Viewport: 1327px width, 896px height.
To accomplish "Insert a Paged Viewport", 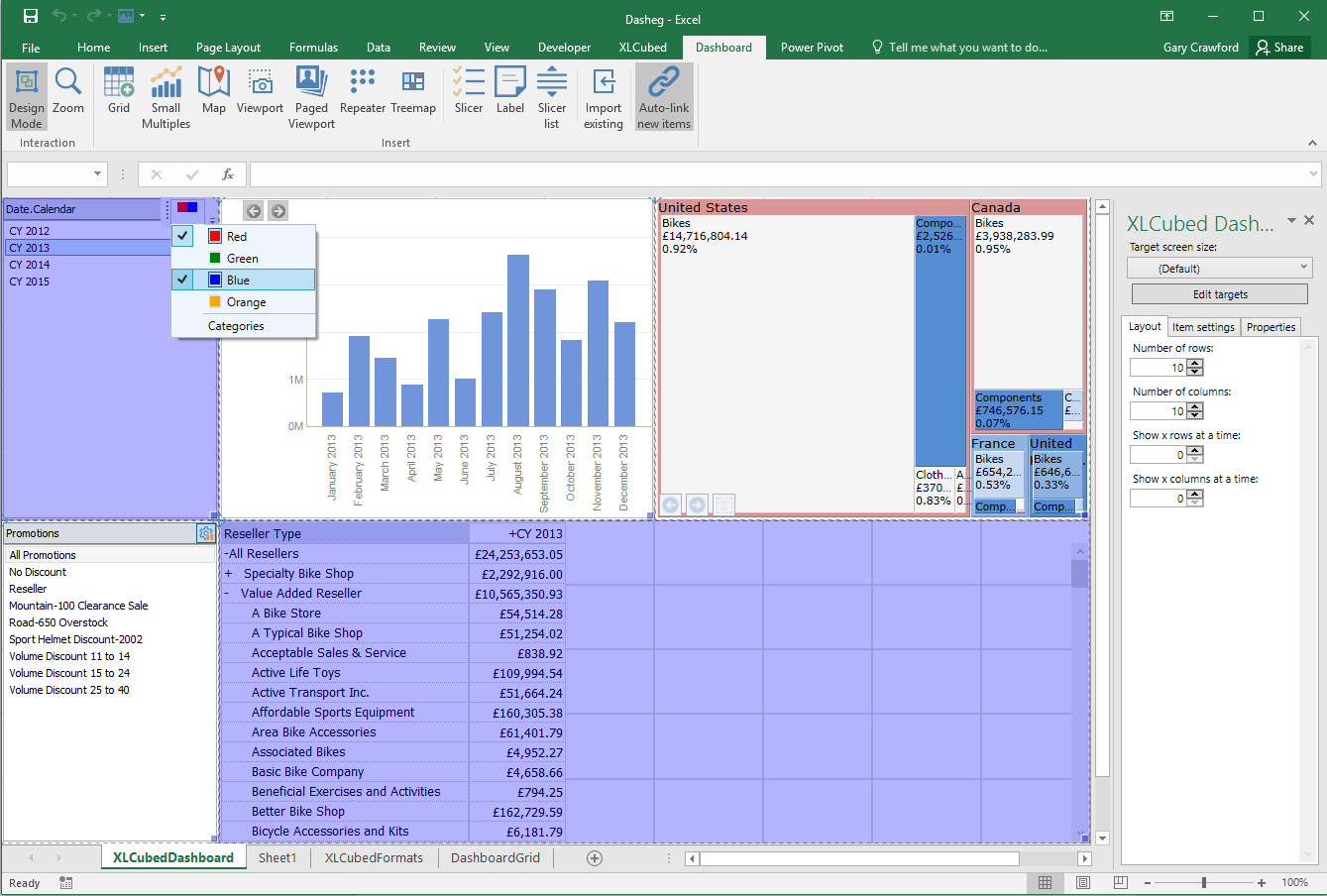I will point(311,97).
